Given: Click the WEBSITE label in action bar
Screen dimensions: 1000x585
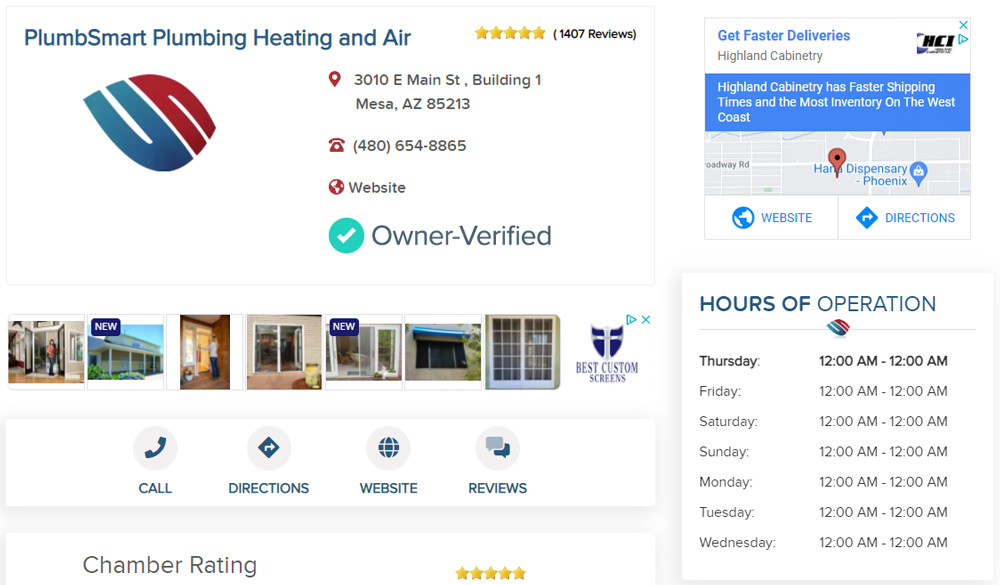Looking at the screenshot, I should 388,488.
